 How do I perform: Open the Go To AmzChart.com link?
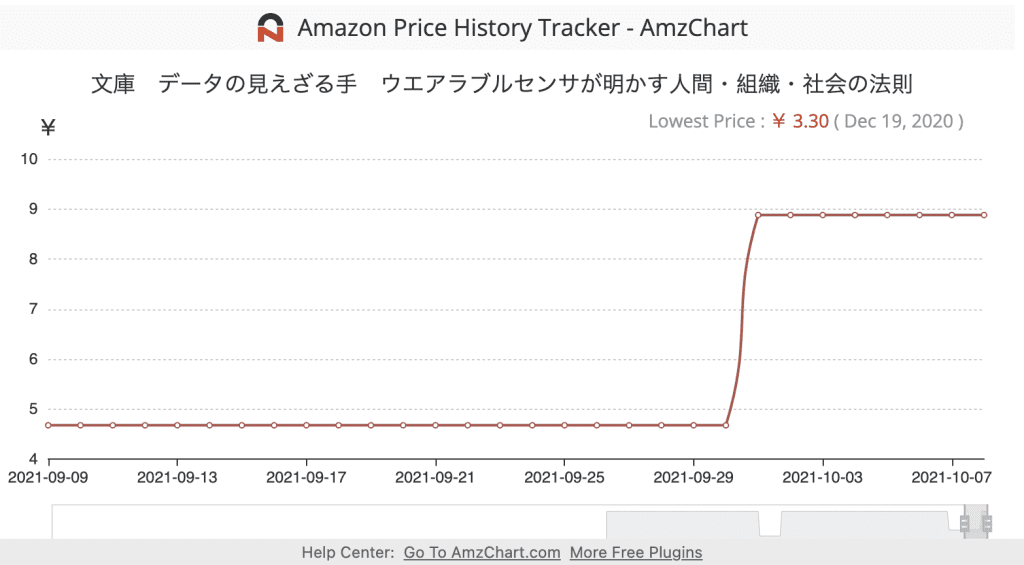482,552
